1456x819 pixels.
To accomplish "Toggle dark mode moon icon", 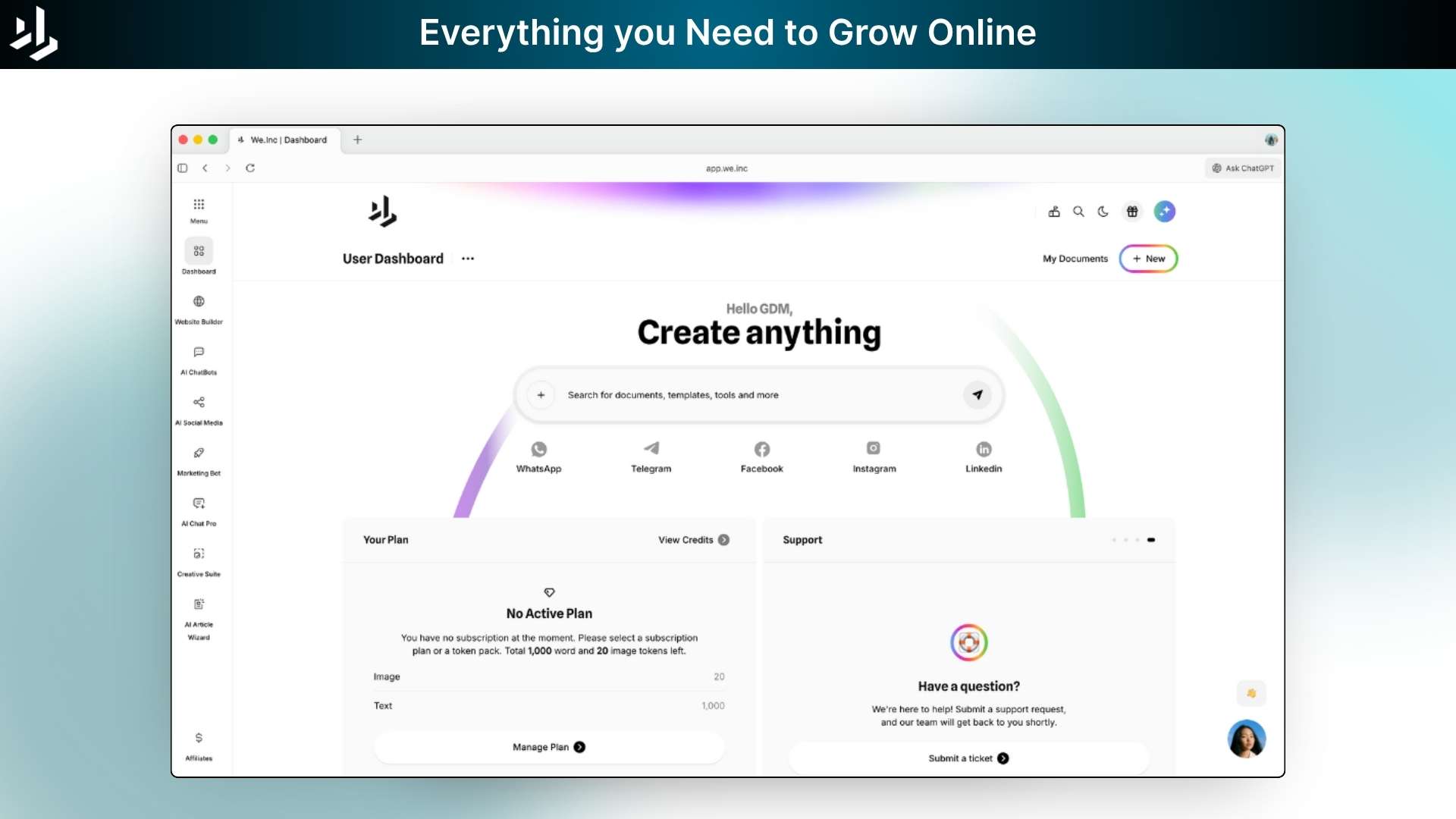I will (1103, 212).
